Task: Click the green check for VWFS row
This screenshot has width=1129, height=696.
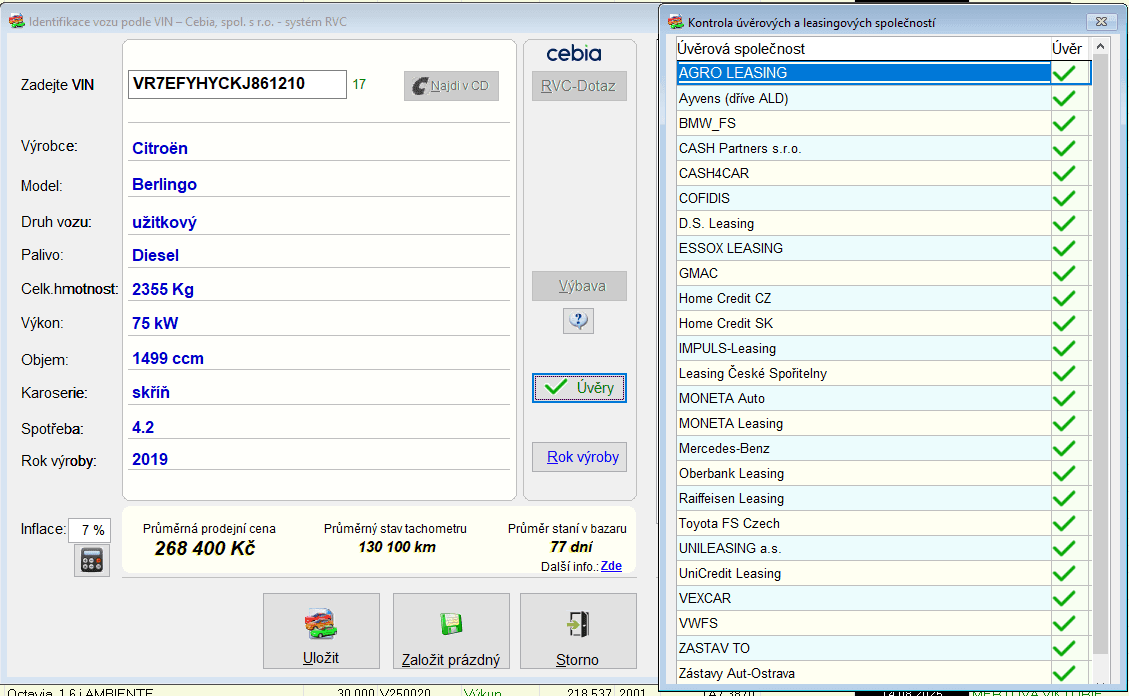Action: (1064, 623)
